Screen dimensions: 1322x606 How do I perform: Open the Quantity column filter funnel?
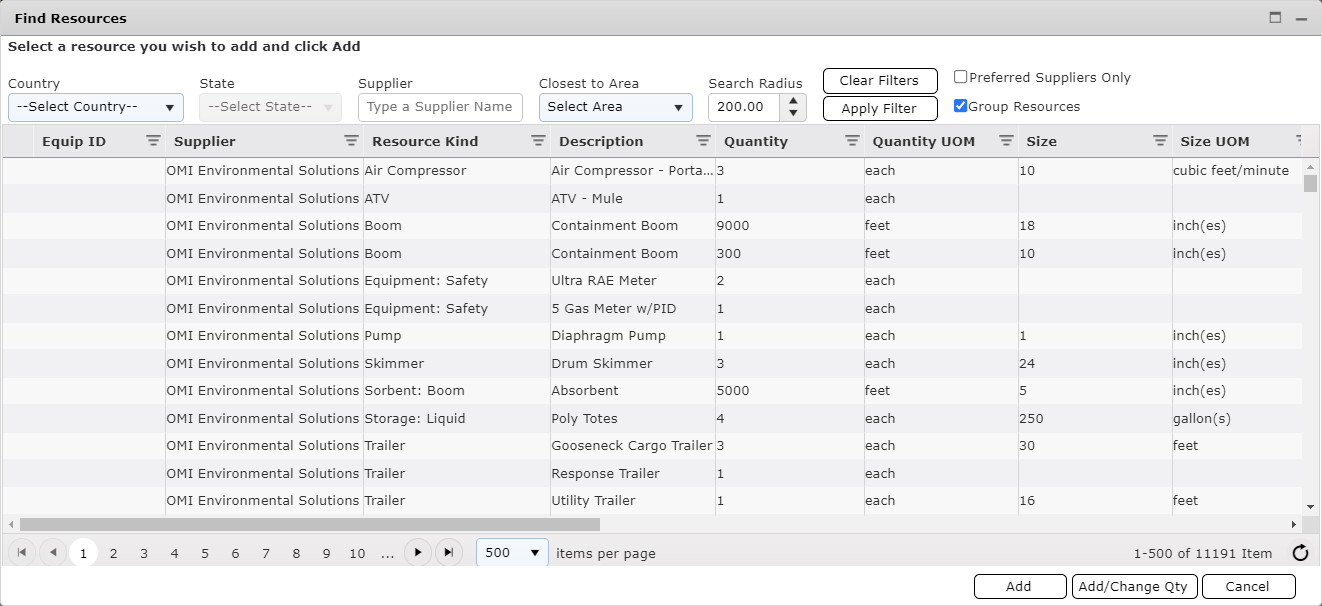coord(851,141)
